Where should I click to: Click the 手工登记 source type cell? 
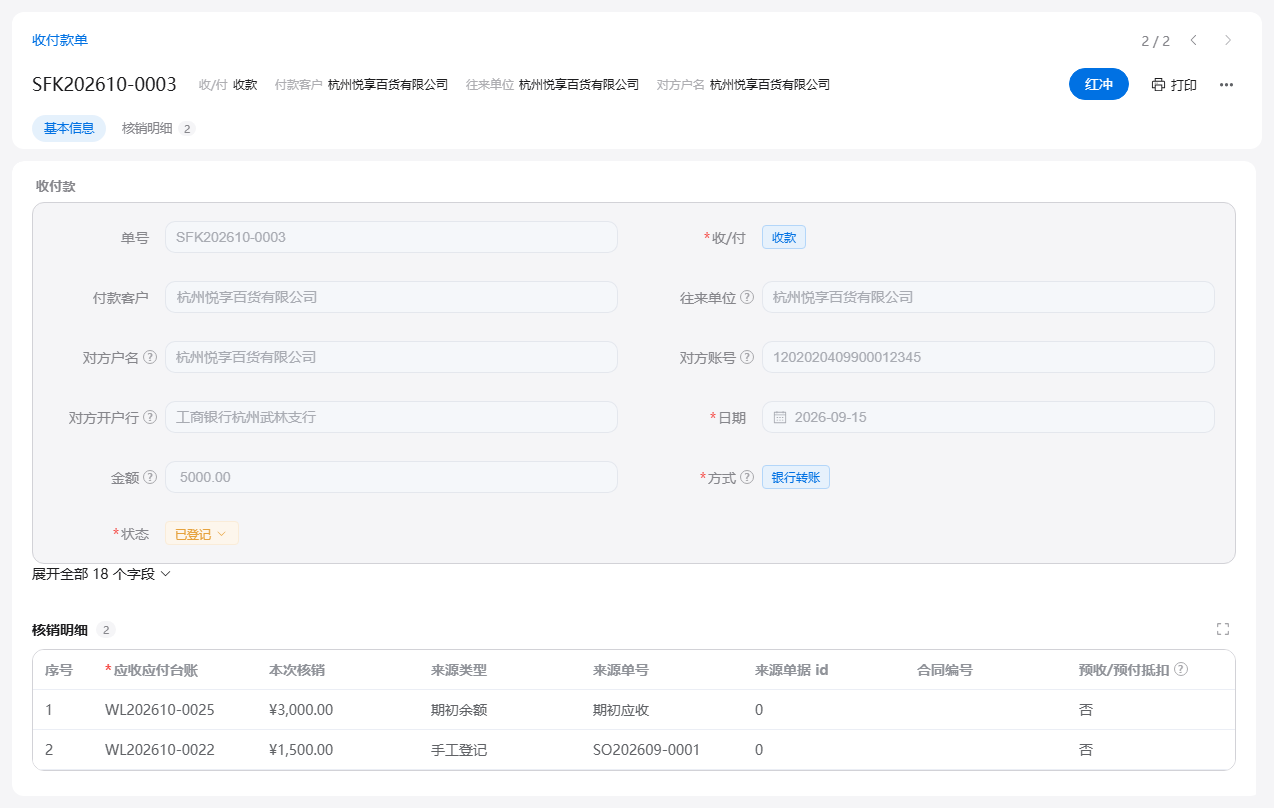pyautogui.click(x=459, y=750)
